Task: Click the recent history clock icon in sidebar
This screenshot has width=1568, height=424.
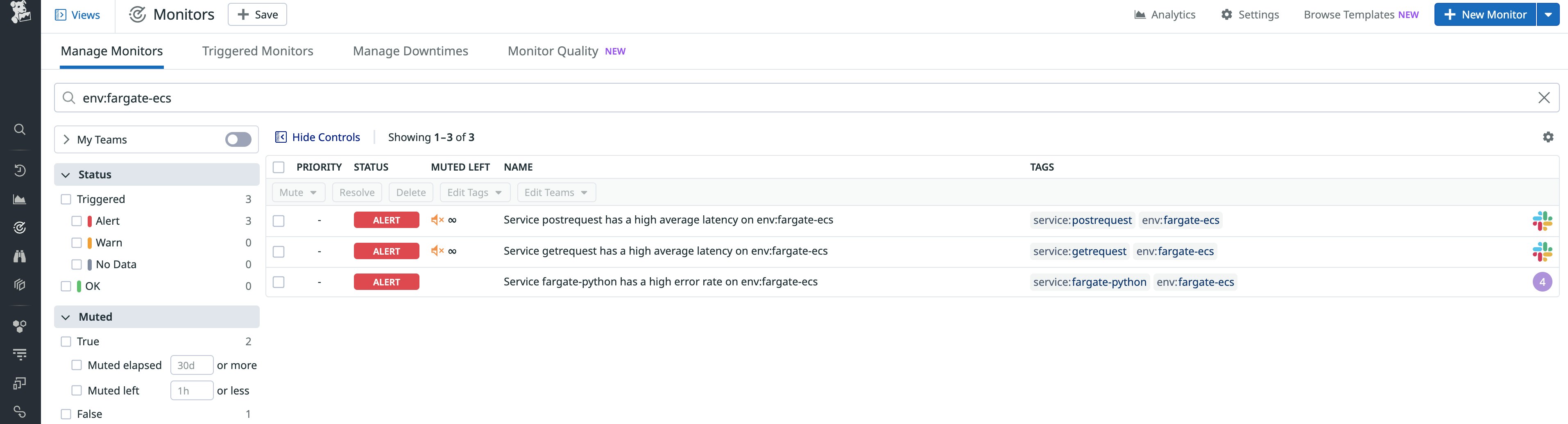Action: click(x=20, y=171)
